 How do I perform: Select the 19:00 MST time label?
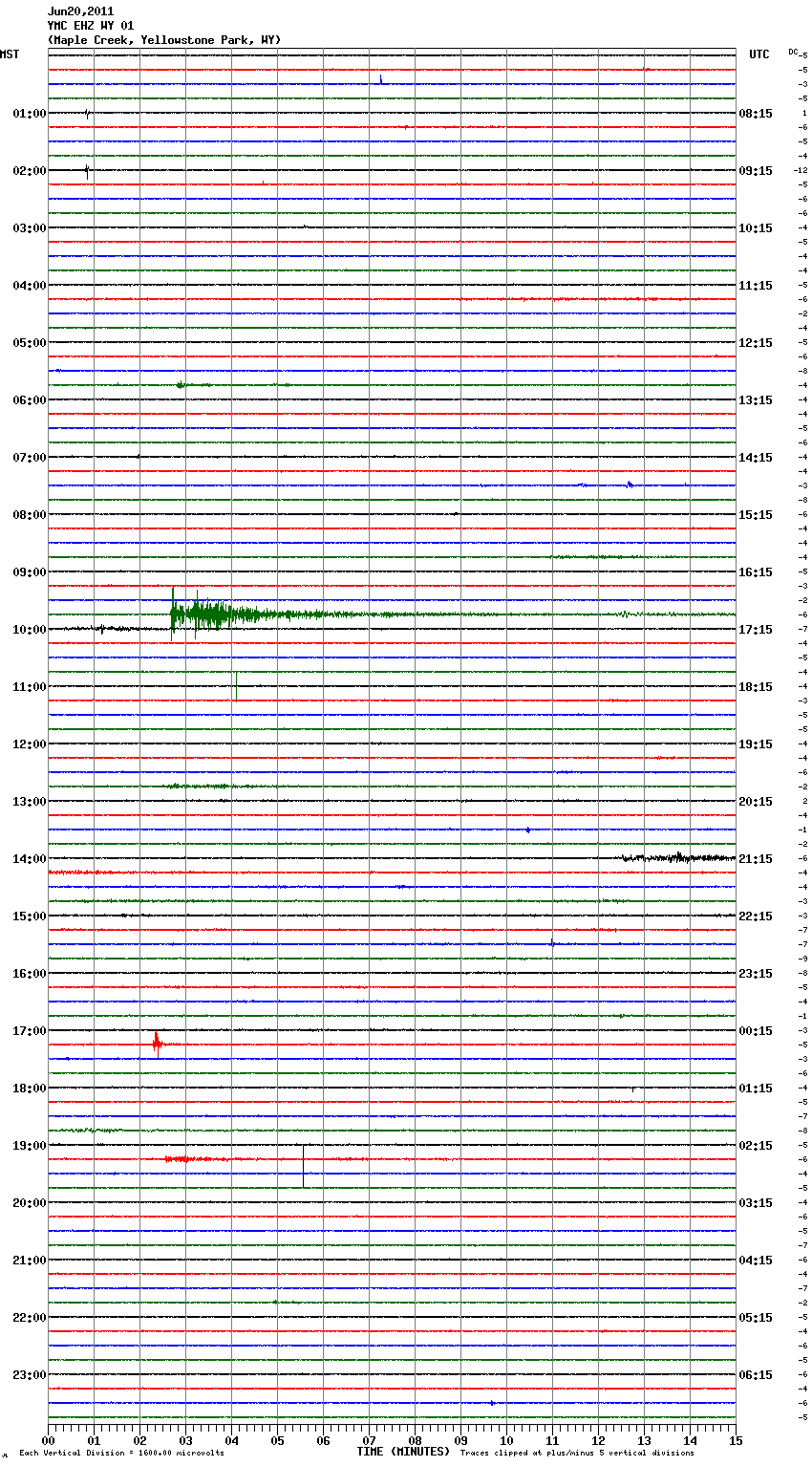point(30,1146)
